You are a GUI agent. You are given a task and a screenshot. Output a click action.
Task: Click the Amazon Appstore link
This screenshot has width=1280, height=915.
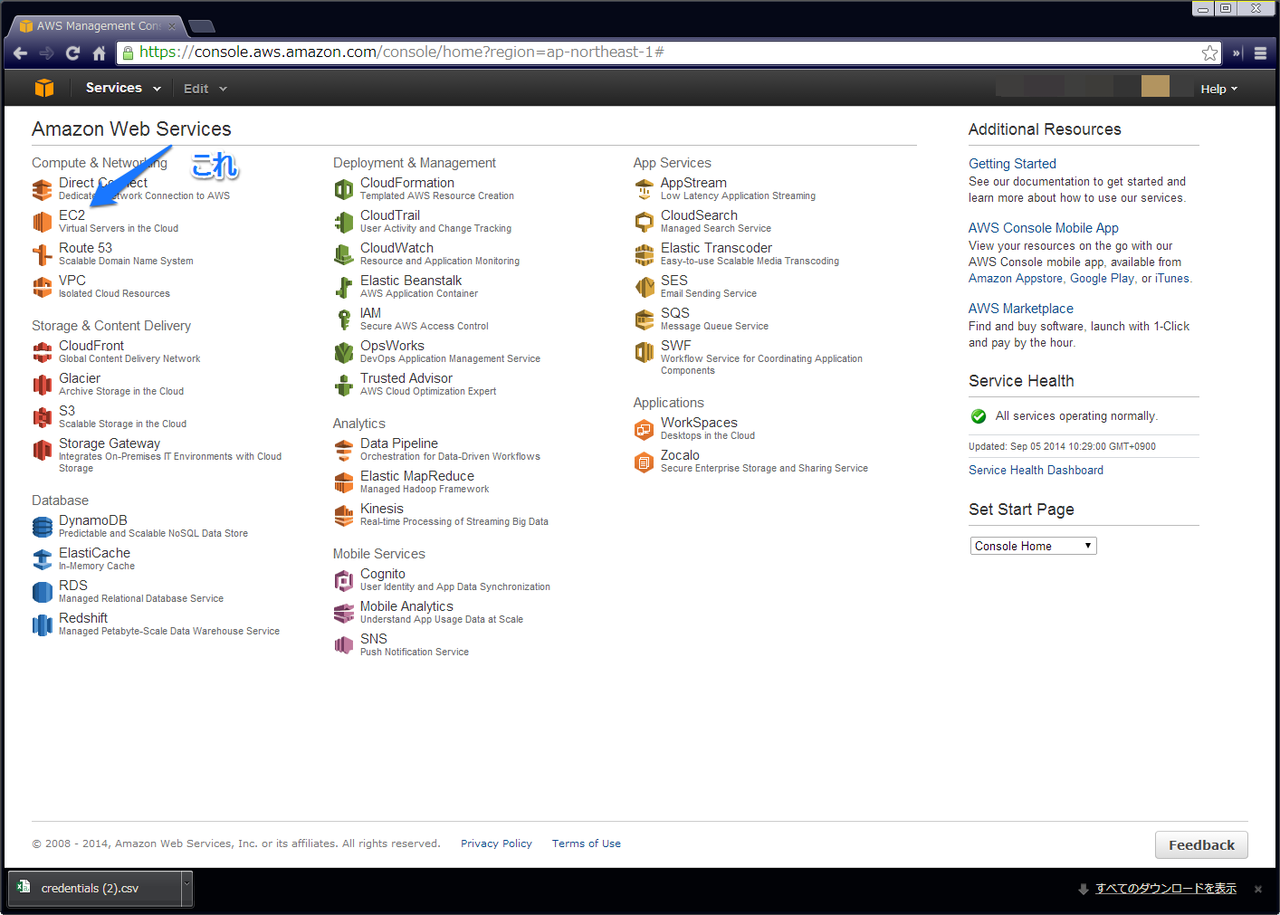pyautogui.click(x=1016, y=278)
